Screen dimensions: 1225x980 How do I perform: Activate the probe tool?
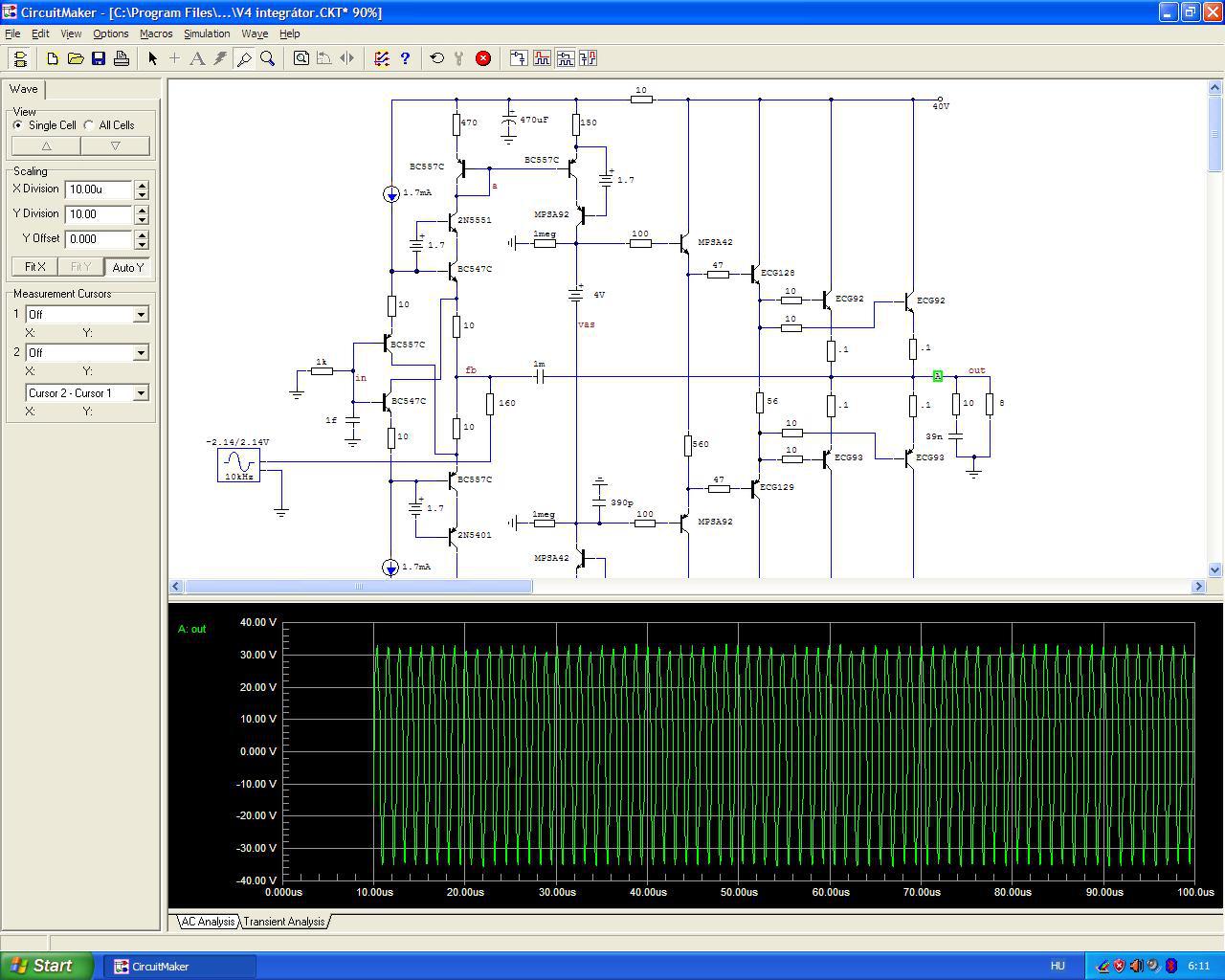click(x=244, y=58)
